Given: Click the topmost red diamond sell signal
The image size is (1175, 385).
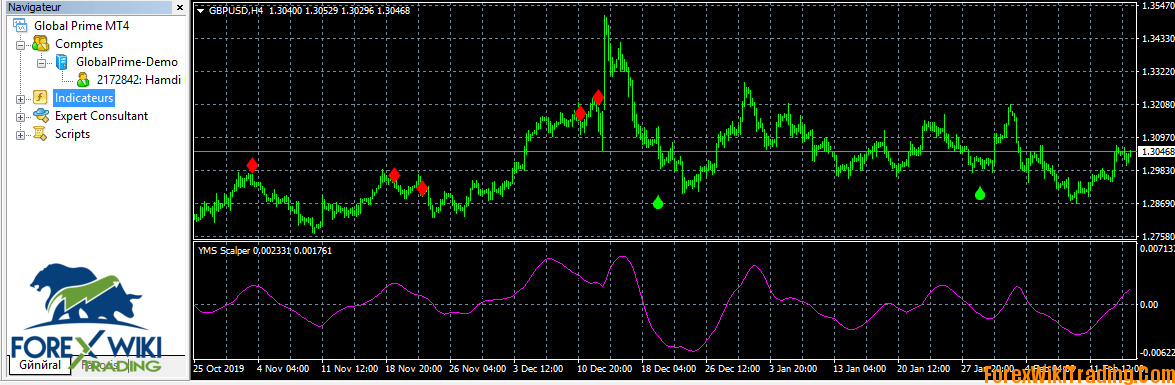Looking at the screenshot, I should [598, 97].
